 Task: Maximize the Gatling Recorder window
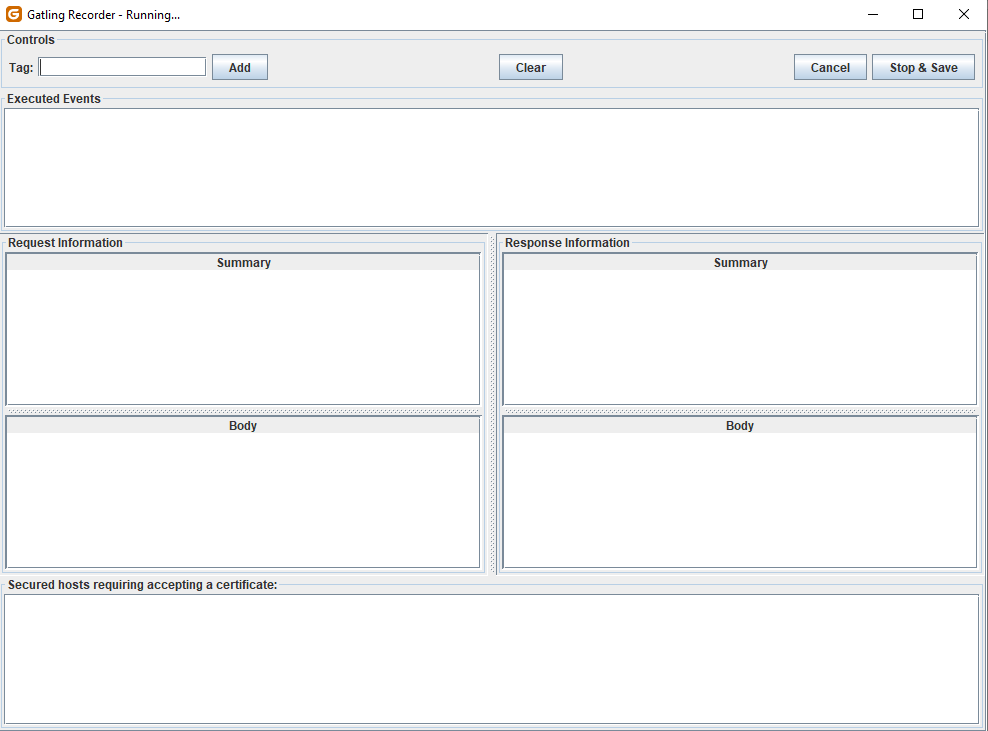pos(918,14)
